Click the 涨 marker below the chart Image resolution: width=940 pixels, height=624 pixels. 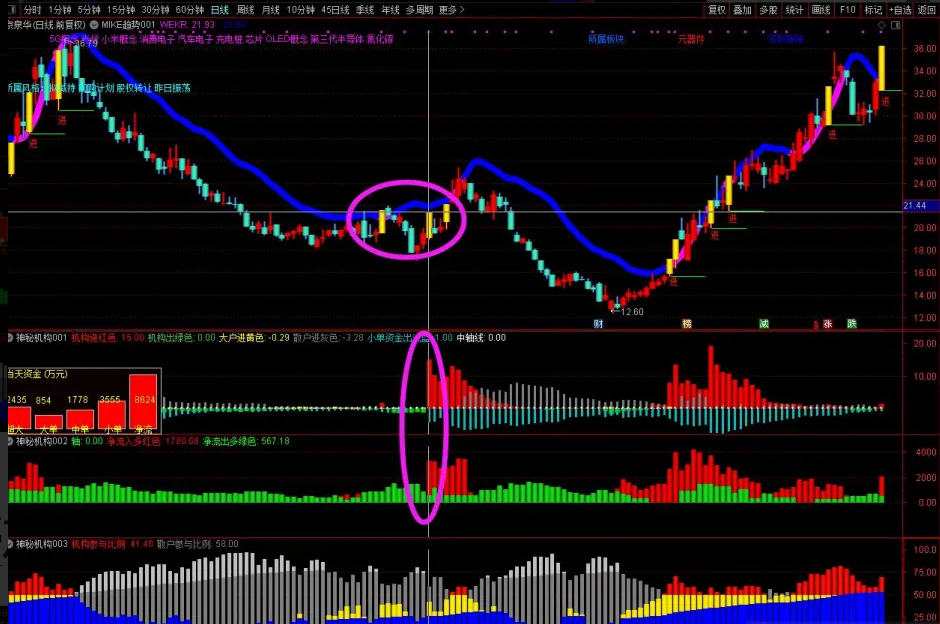click(x=828, y=323)
